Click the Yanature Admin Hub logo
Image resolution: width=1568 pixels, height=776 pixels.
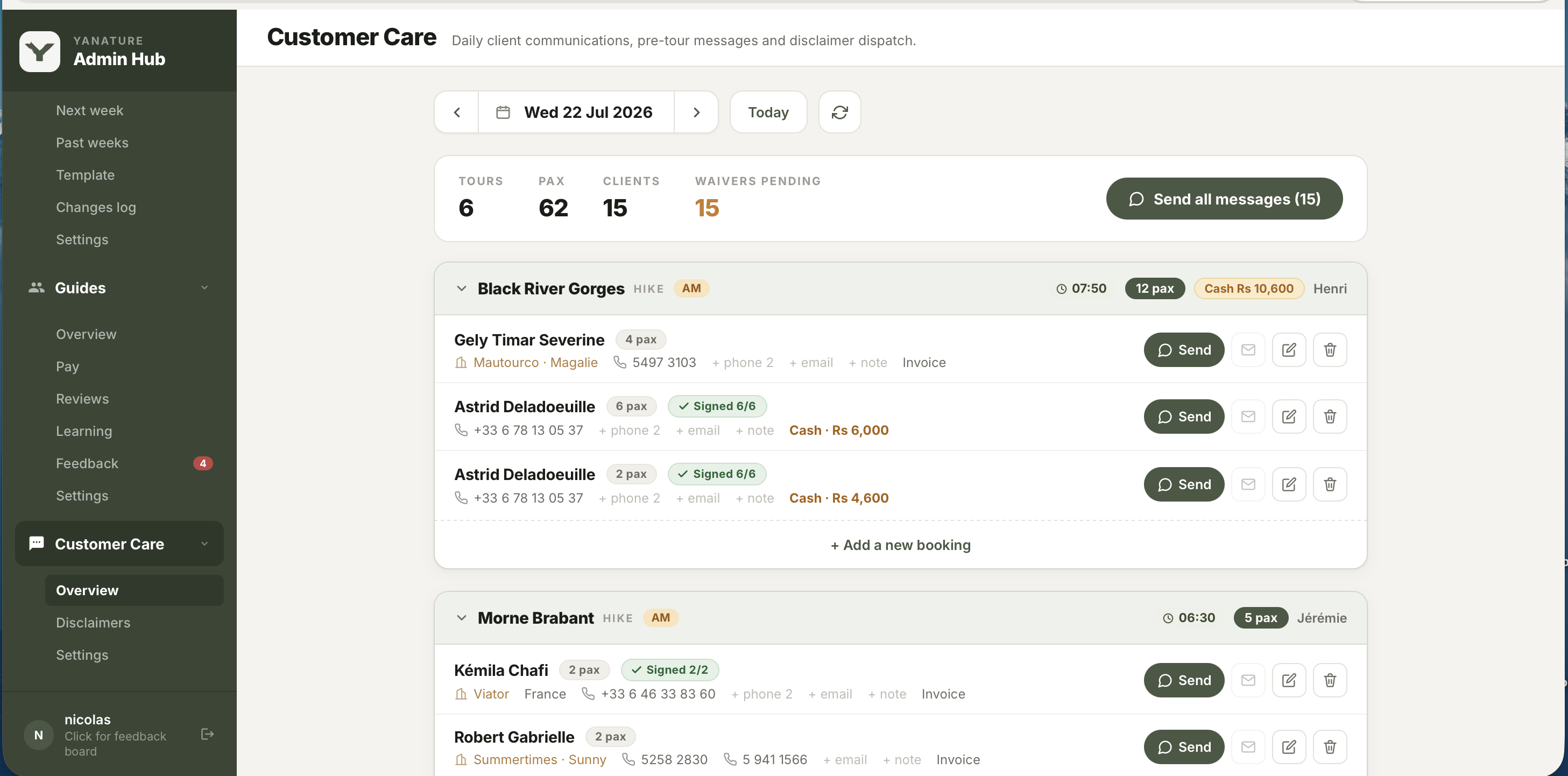[x=40, y=51]
